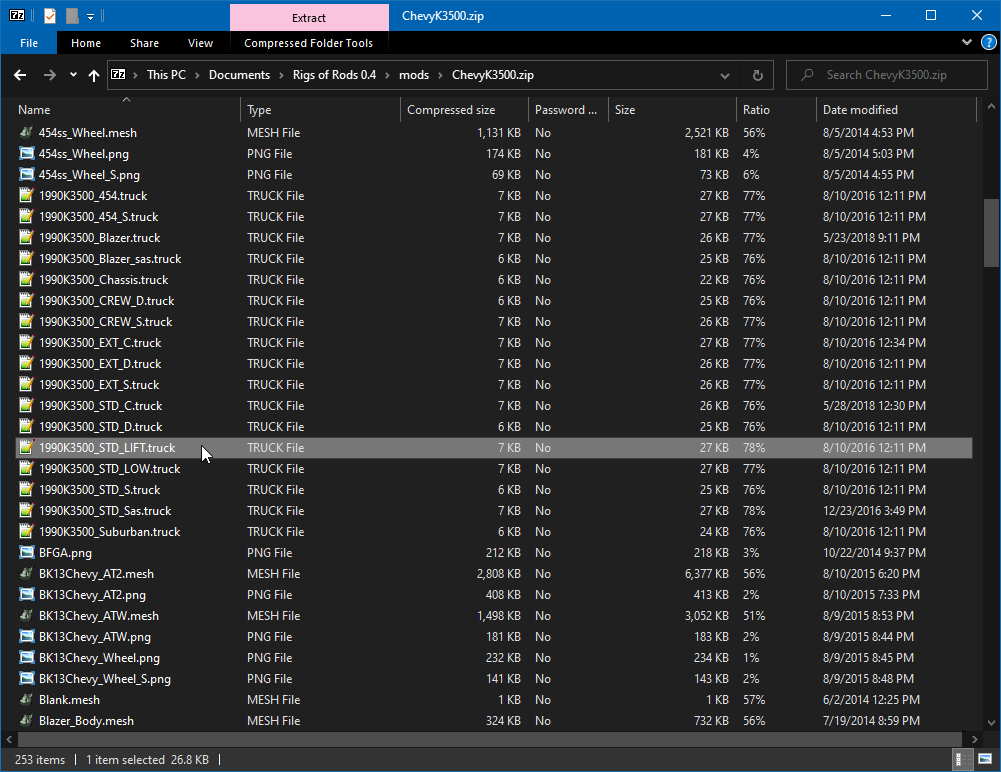The width and height of the screenshot is (1001, 772).
Task: Click the New folder quick access icon
Action: tap(72, 16)
